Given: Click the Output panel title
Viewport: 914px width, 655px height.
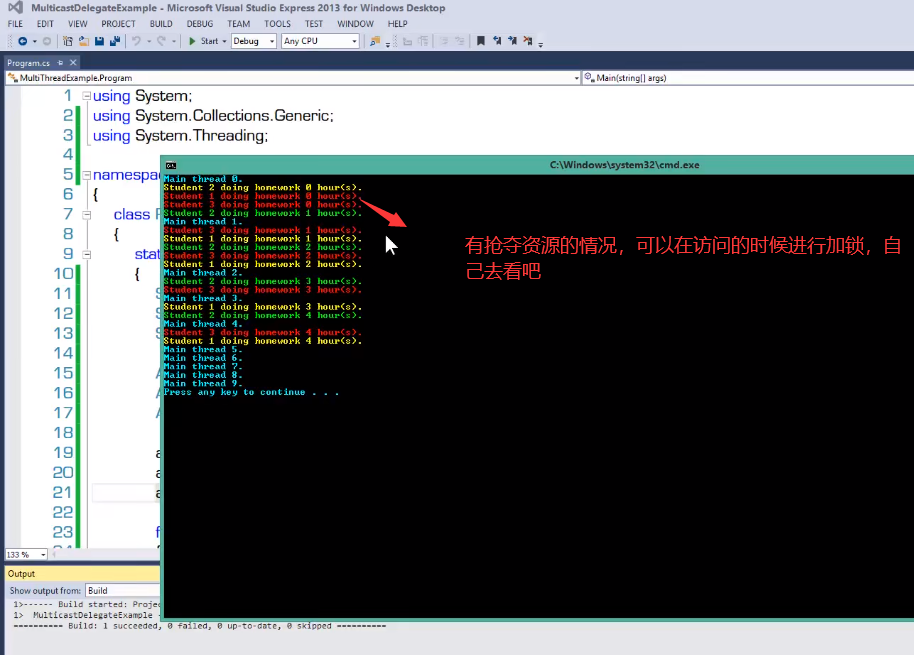Looking at the screenshot, I should pos(22,574).
